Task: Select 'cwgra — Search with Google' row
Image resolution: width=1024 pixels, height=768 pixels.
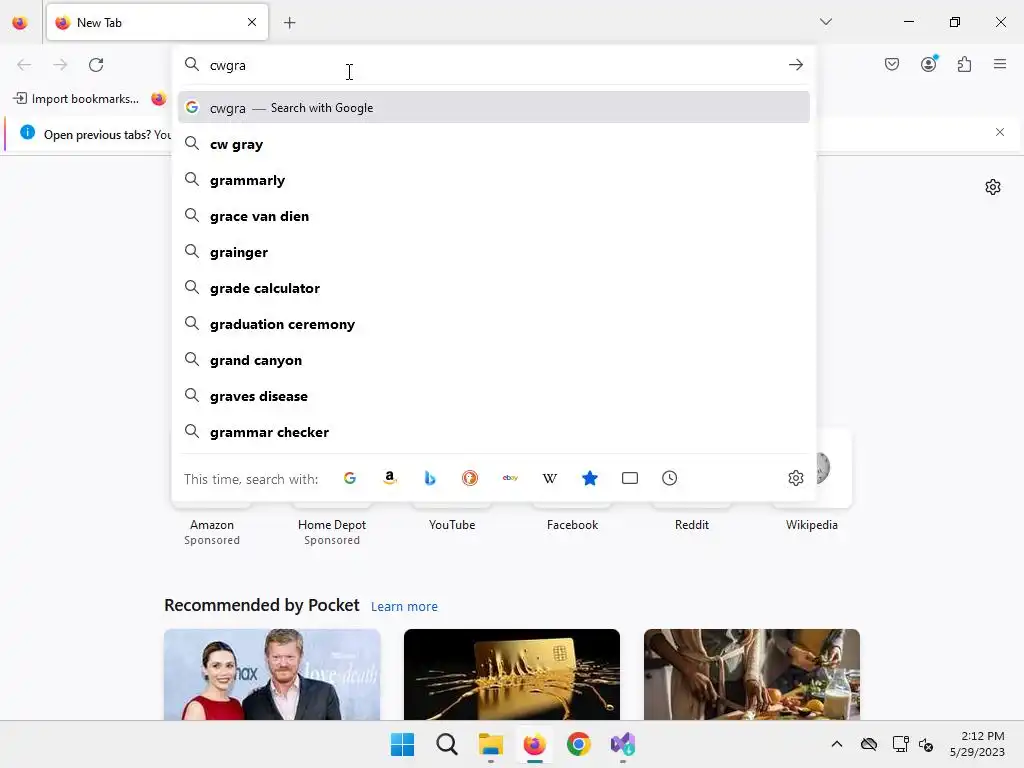Action: click(494, 108)
